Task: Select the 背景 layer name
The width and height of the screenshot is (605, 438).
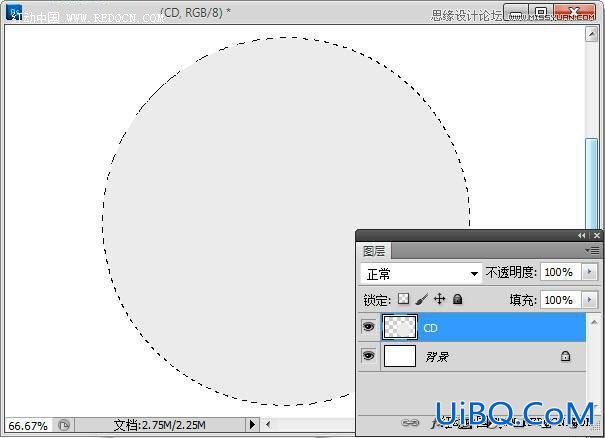Action: (437, 356)
